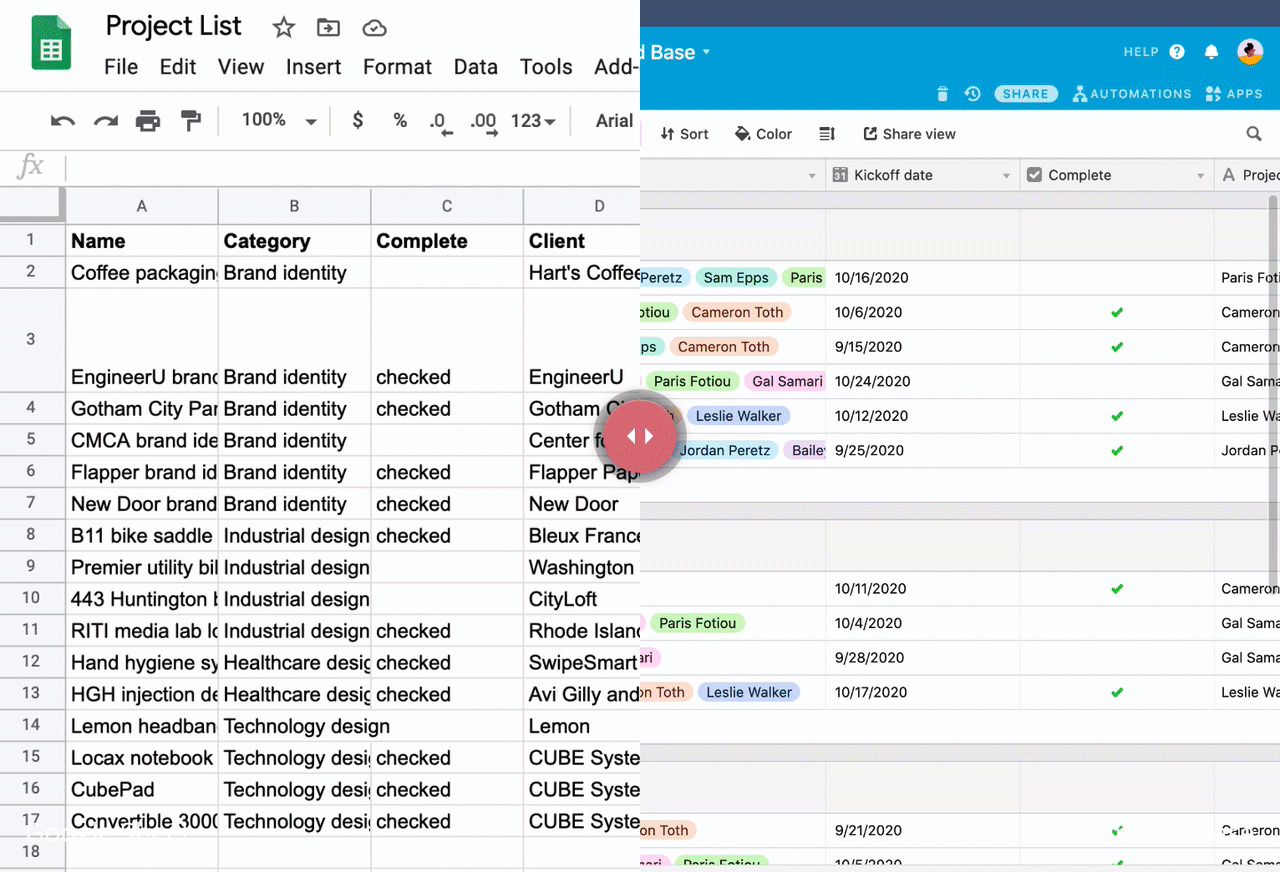Toggle Complete checkbox for 10/12/2020 row

[x=1117, y=416]
